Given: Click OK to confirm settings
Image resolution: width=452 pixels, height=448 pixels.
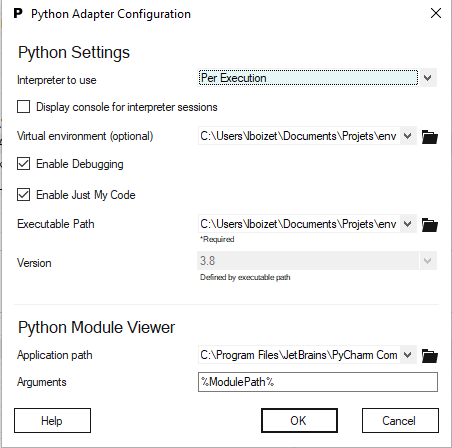Looking at the screenshot, I should (299, 421).
